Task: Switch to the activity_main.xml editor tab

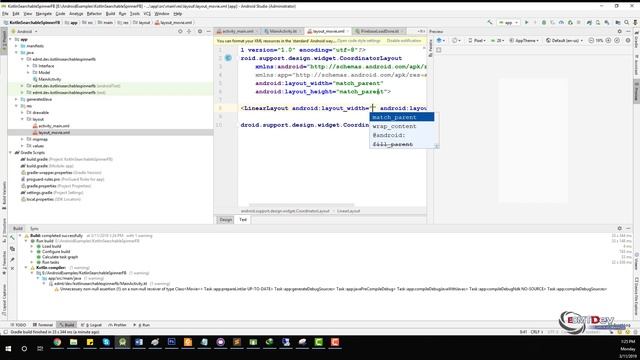Action: click(238, 31)
